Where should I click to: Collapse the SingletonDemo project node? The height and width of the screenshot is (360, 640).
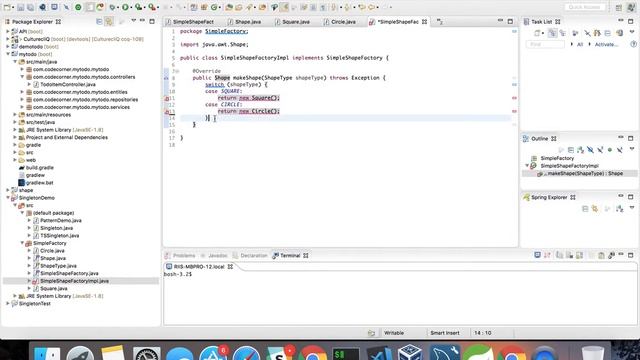pos(8,198)
